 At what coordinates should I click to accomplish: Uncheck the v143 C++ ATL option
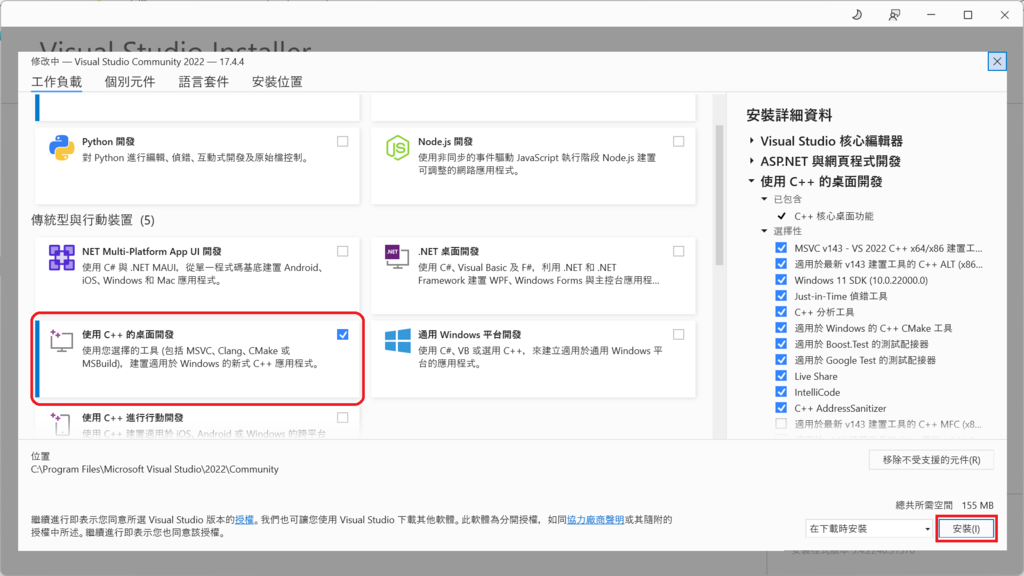pyautogui.click(x=781, y=264)
